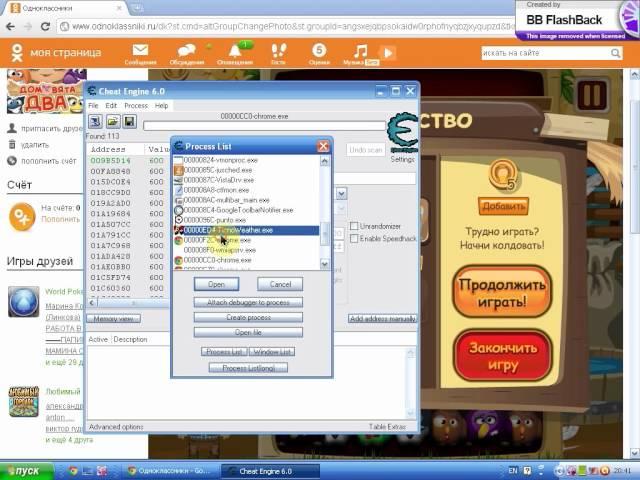The image size is (640, 480).
Task: Select the GoogleToolbarNotifier.exe process row
Action: click(246, 210)
